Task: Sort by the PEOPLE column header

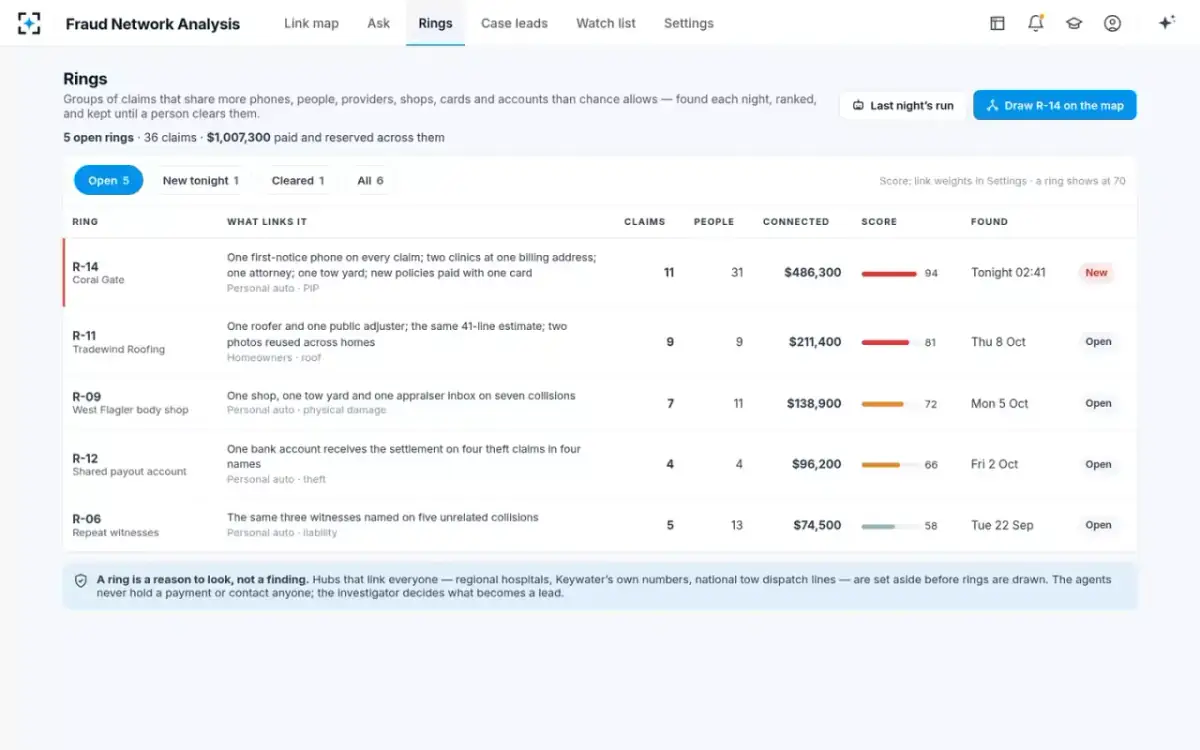Action: pyautogui.click(x=714, y=222)
